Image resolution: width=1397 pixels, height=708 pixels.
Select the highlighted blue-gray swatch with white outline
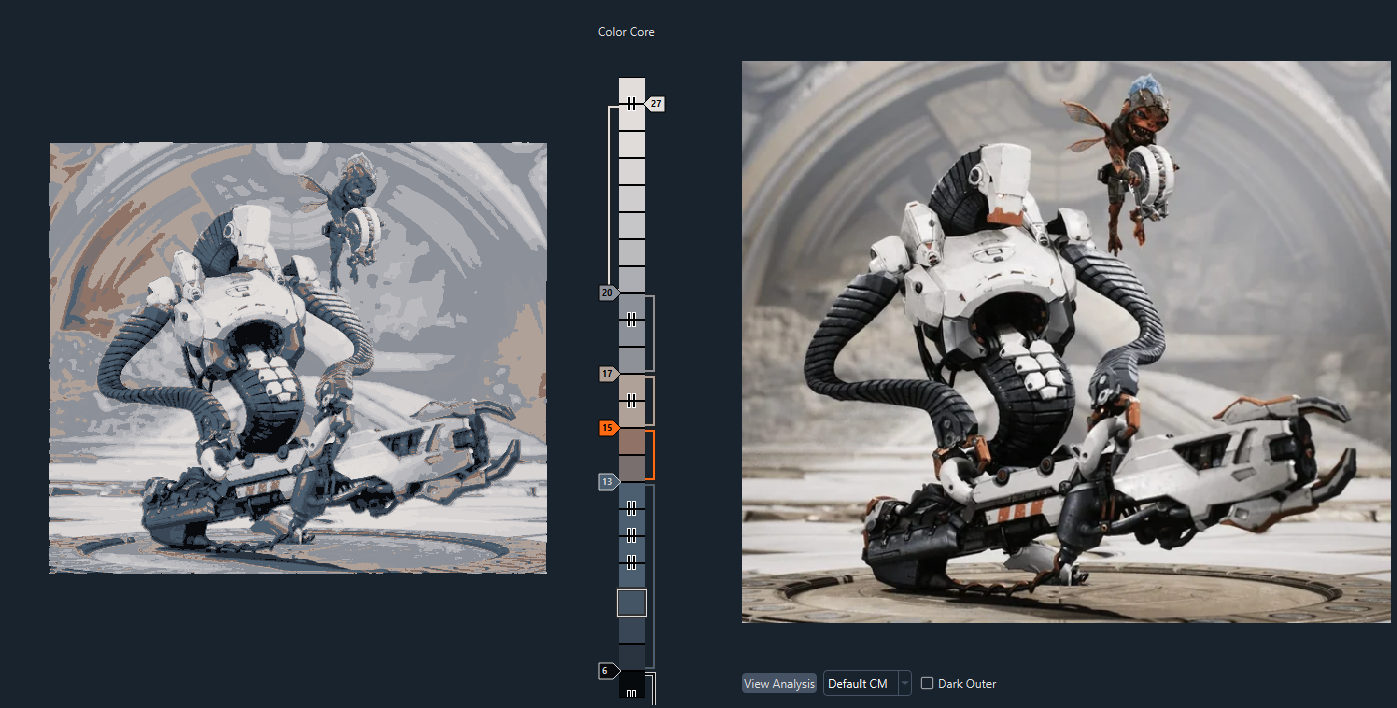click(632, 603)
